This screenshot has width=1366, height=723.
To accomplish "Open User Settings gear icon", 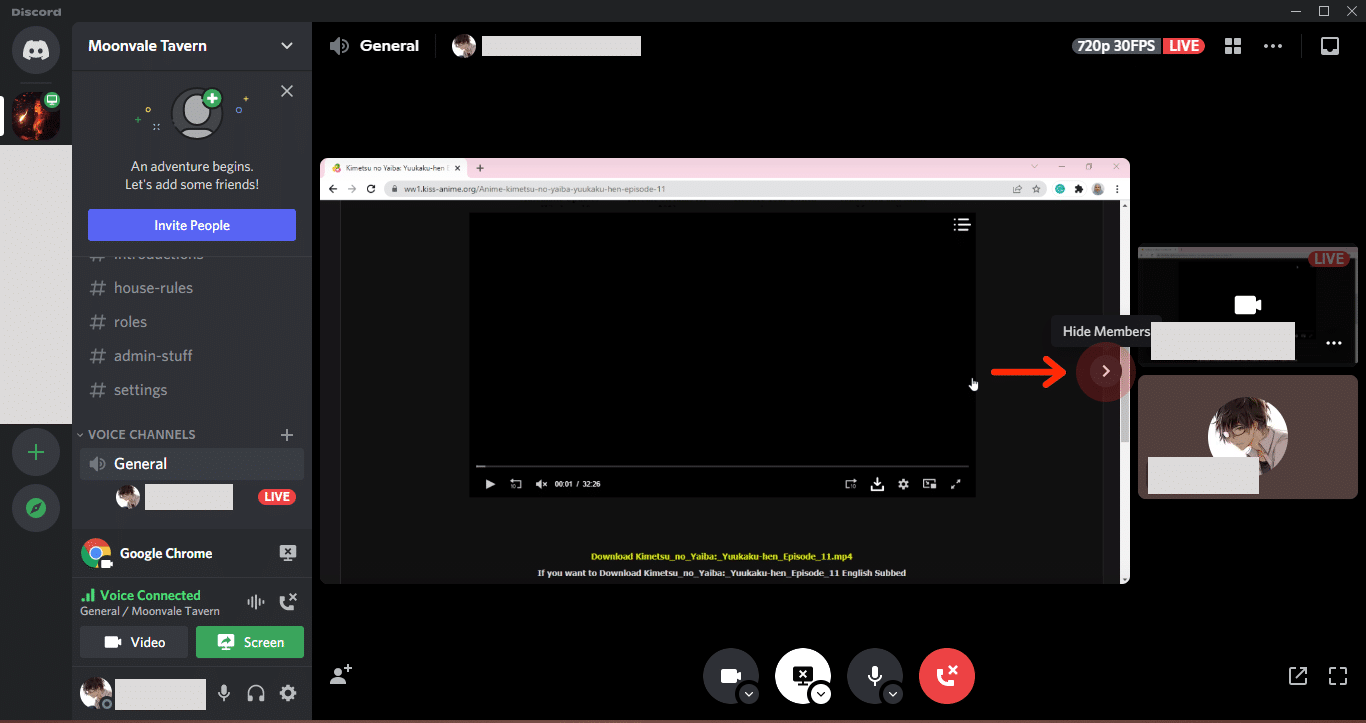I will point(288,692).
